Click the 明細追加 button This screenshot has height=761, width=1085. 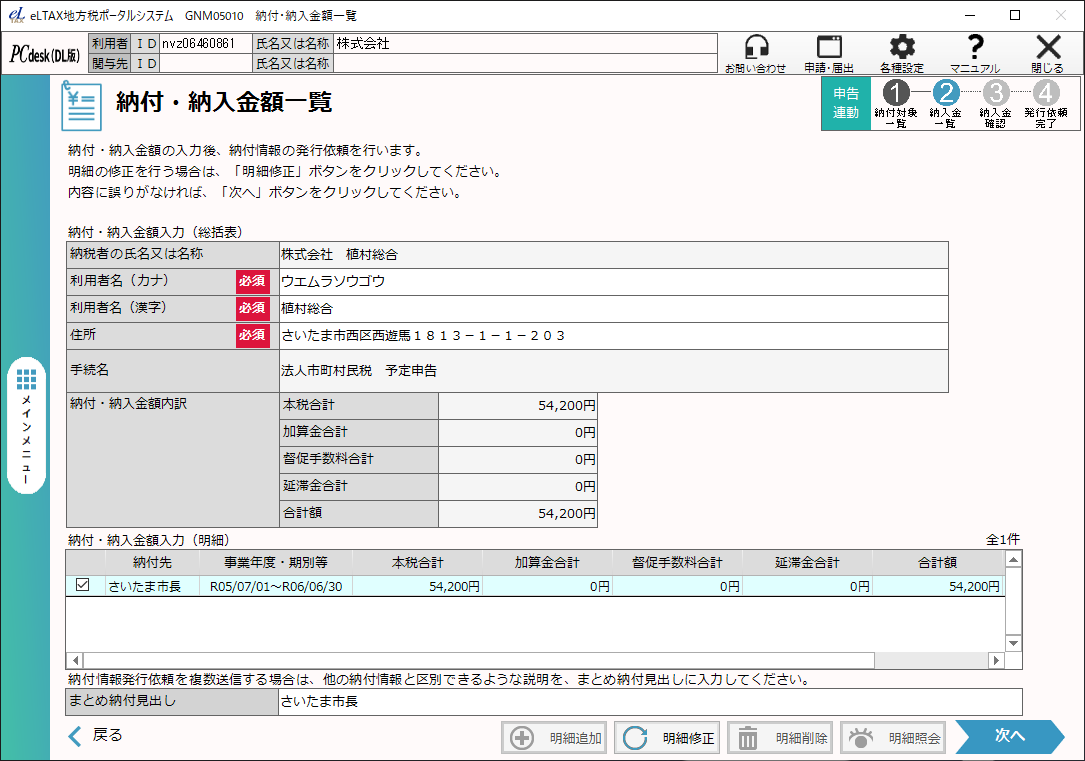(552, 737)
